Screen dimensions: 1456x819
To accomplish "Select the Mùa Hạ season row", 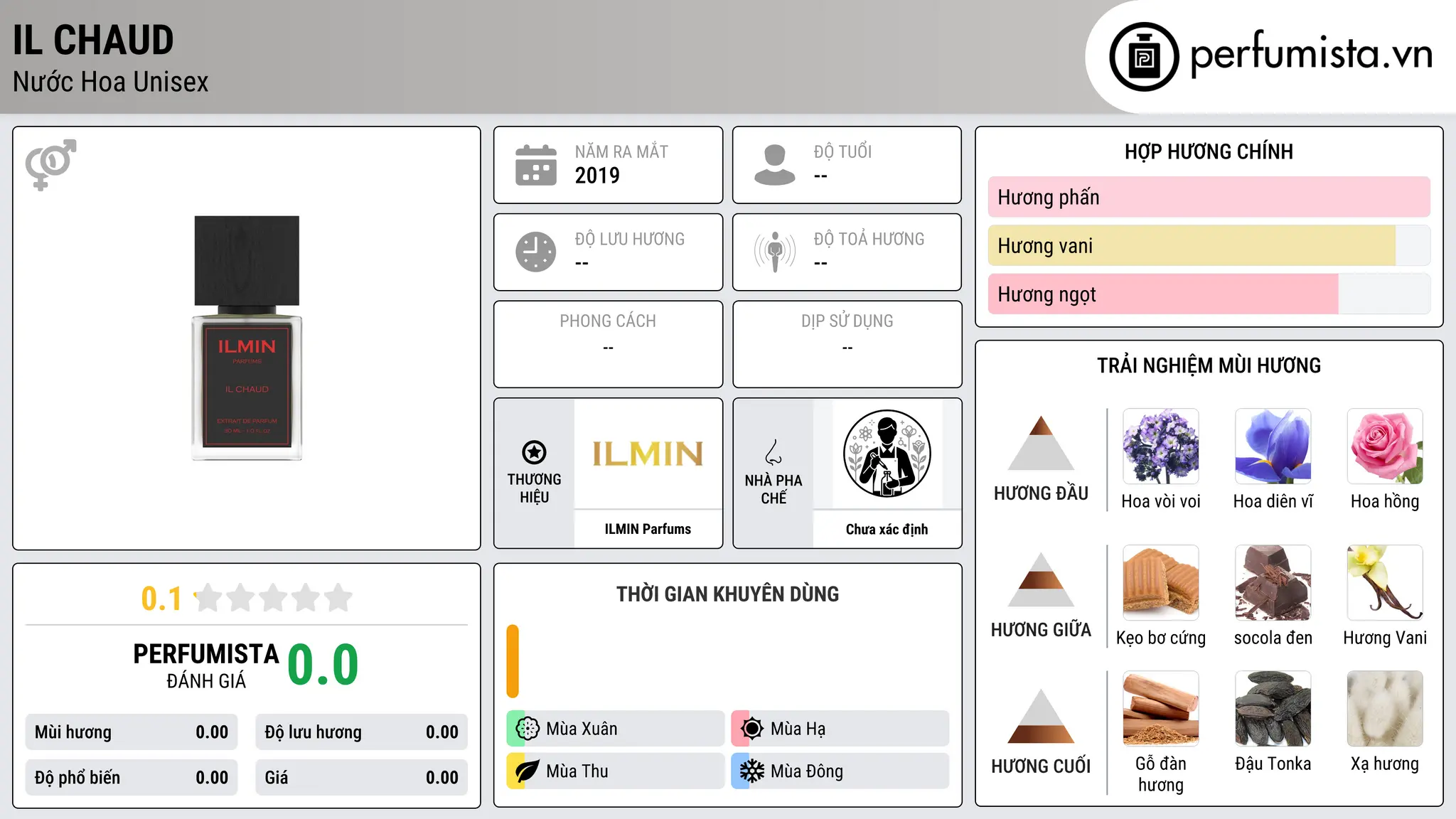I will point(840,729).
